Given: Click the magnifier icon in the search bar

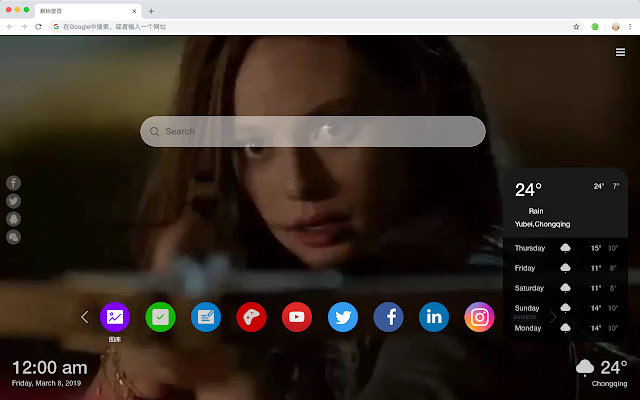Looking at the screenshot, I should tap(154, 131).
